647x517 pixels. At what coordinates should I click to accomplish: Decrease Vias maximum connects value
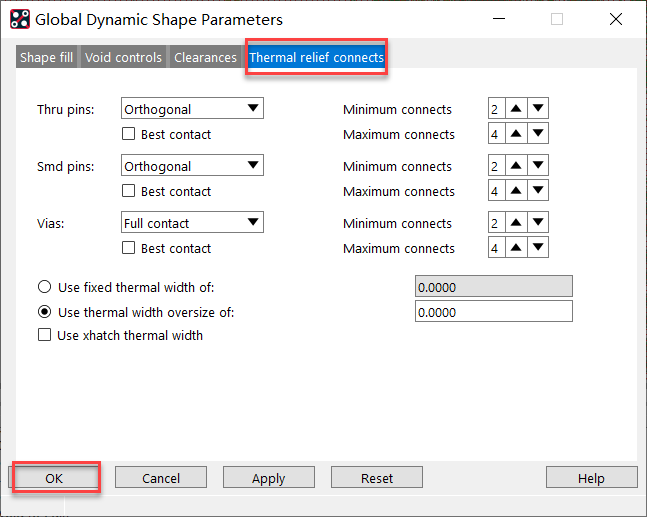coord(539,248)
